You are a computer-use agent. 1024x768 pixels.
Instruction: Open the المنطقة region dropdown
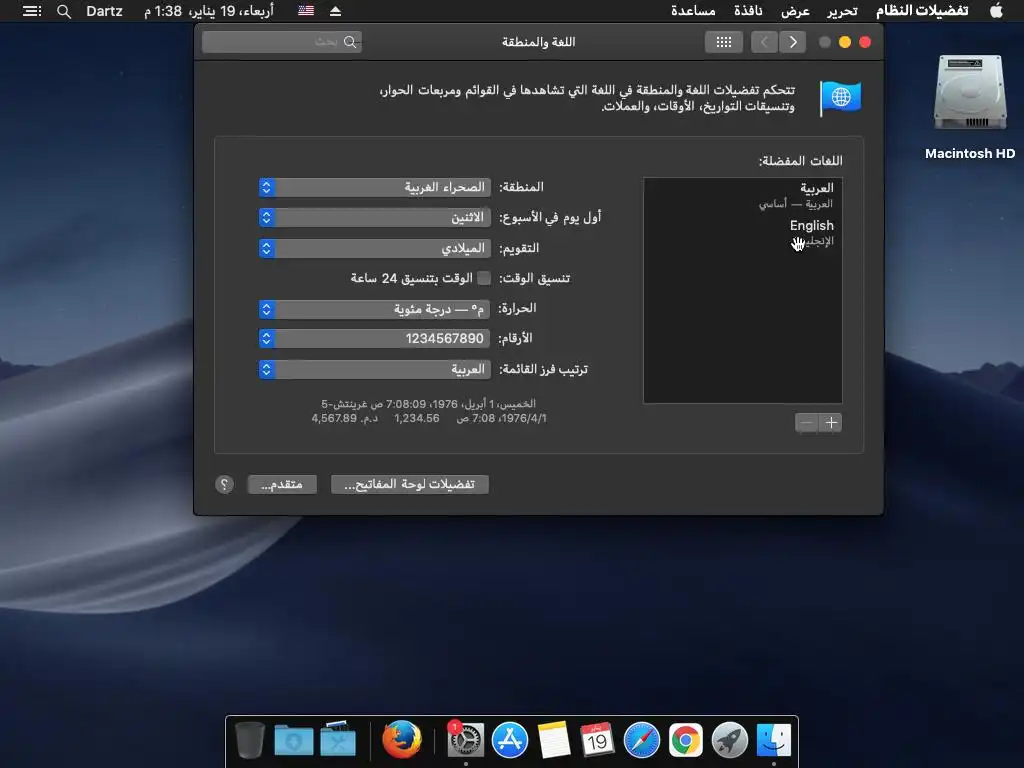[x=375, y=187]
